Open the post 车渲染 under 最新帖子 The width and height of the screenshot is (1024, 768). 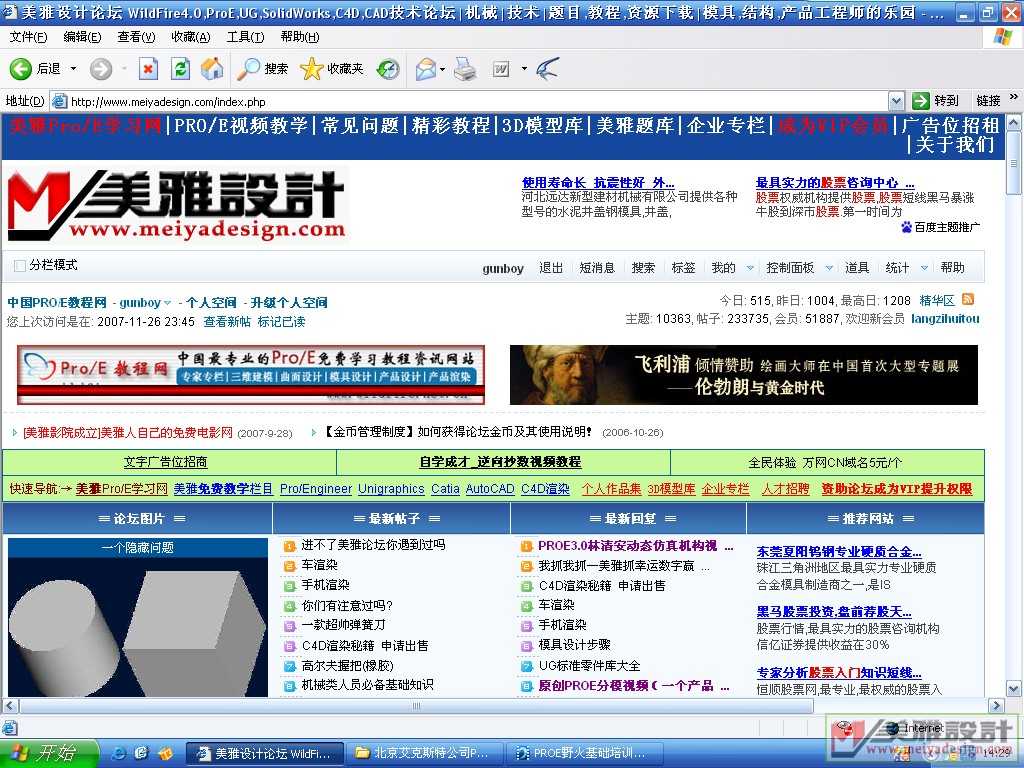click(x=319, y=565)
